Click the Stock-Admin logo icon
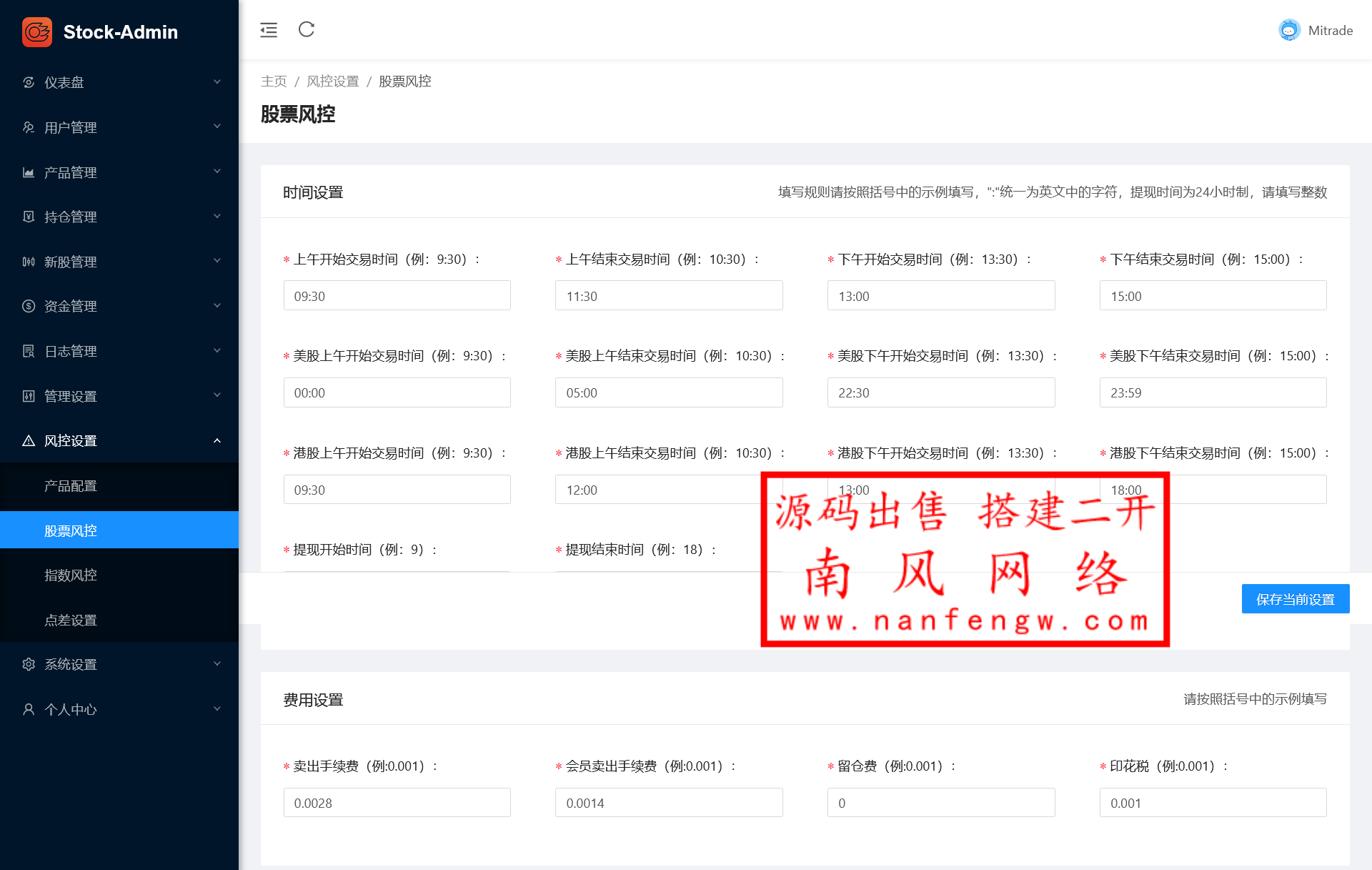Viewport: 1372px width, 870px height. coord(37,32)
